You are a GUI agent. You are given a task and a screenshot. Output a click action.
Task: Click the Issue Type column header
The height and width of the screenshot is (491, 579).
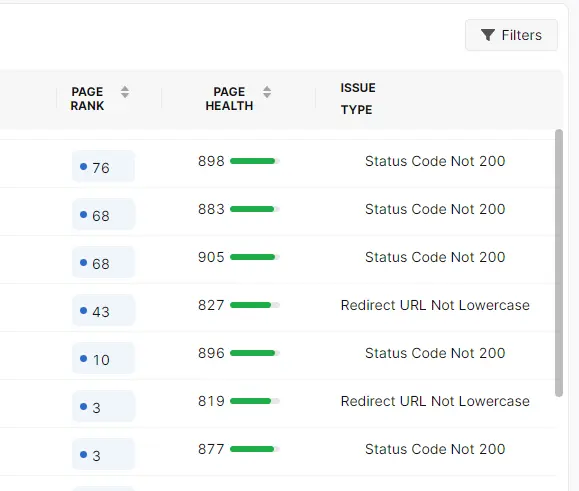coord(358,99)
